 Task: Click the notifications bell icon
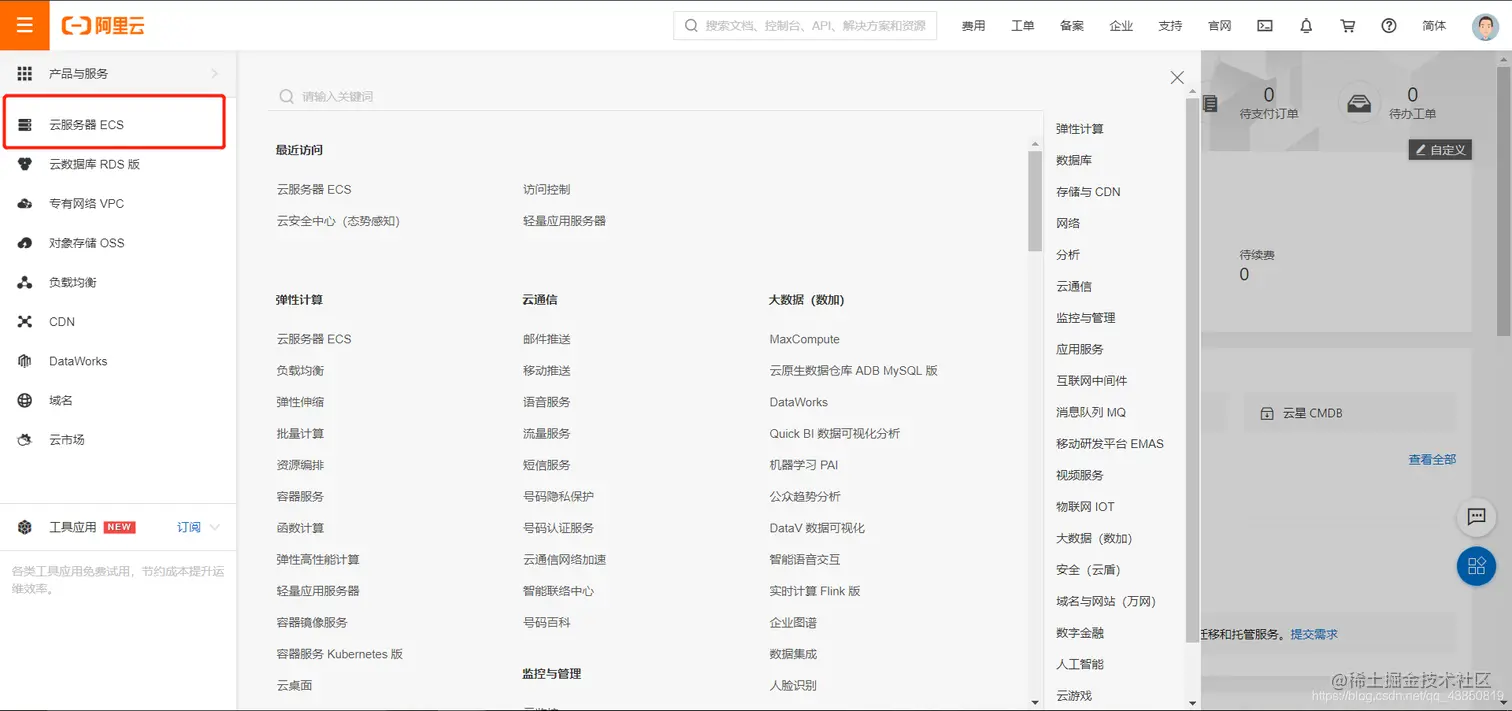click(x=1305, y=26)
